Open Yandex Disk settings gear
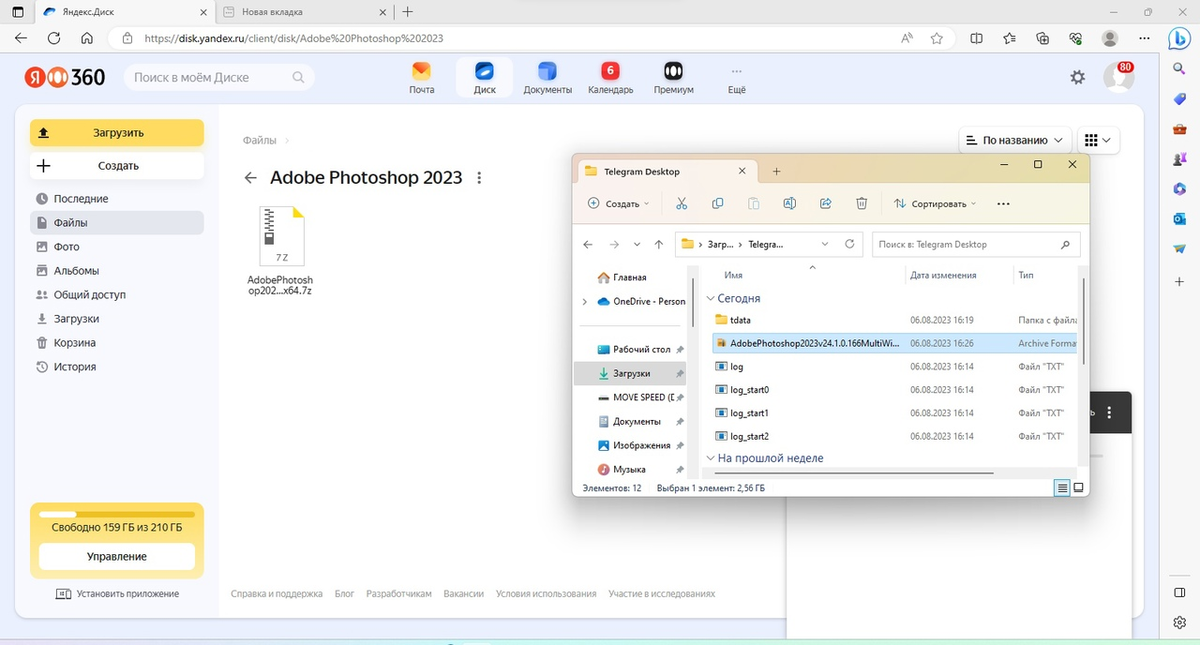Image resolution: width=1200 pixels, height=645 pixels. point(1077,77)
